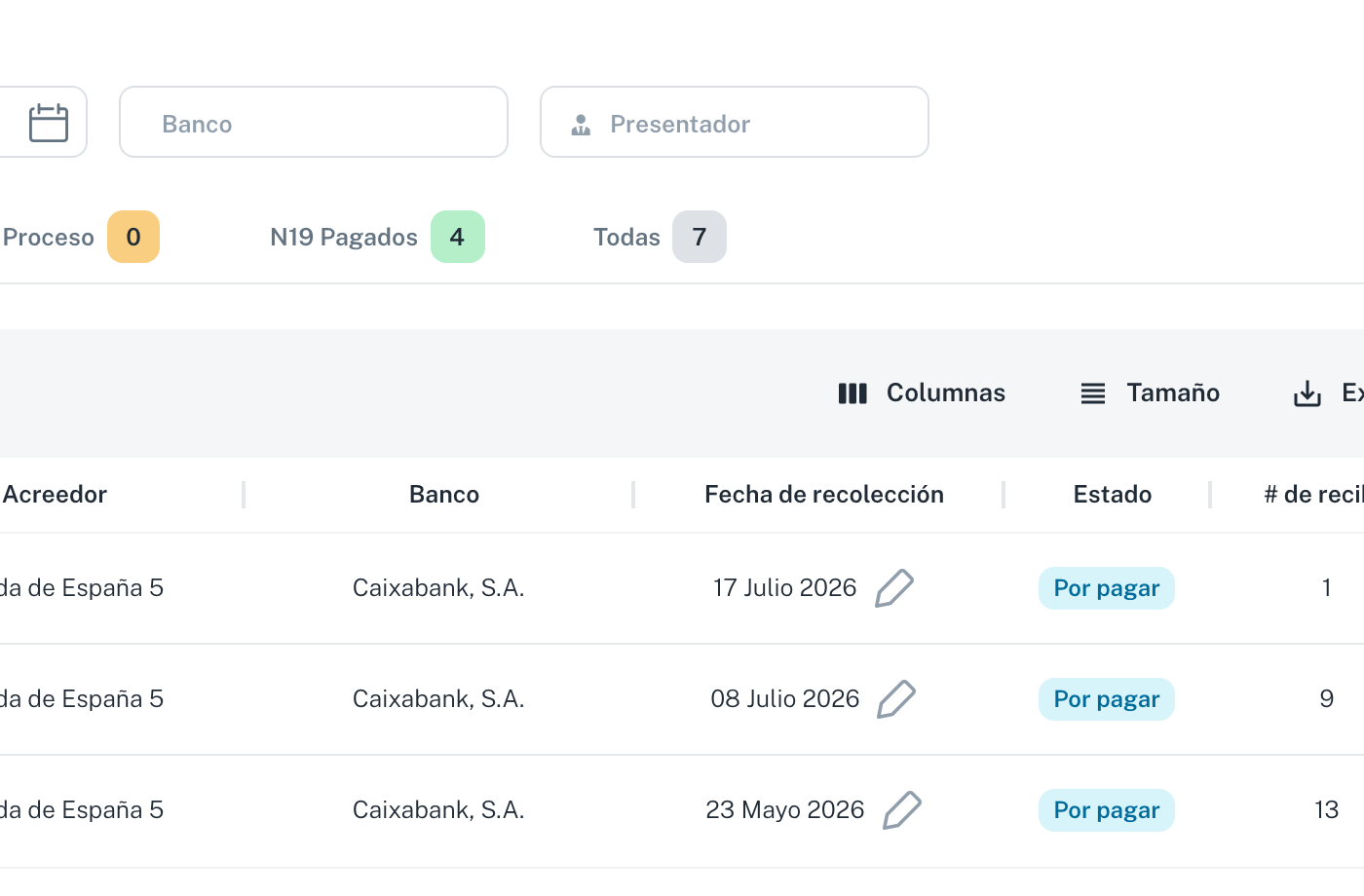Image resolution: width=1364 pixels, height=896 pixels.
Task: Click the receipt count 9
Action: (1327, 699)
